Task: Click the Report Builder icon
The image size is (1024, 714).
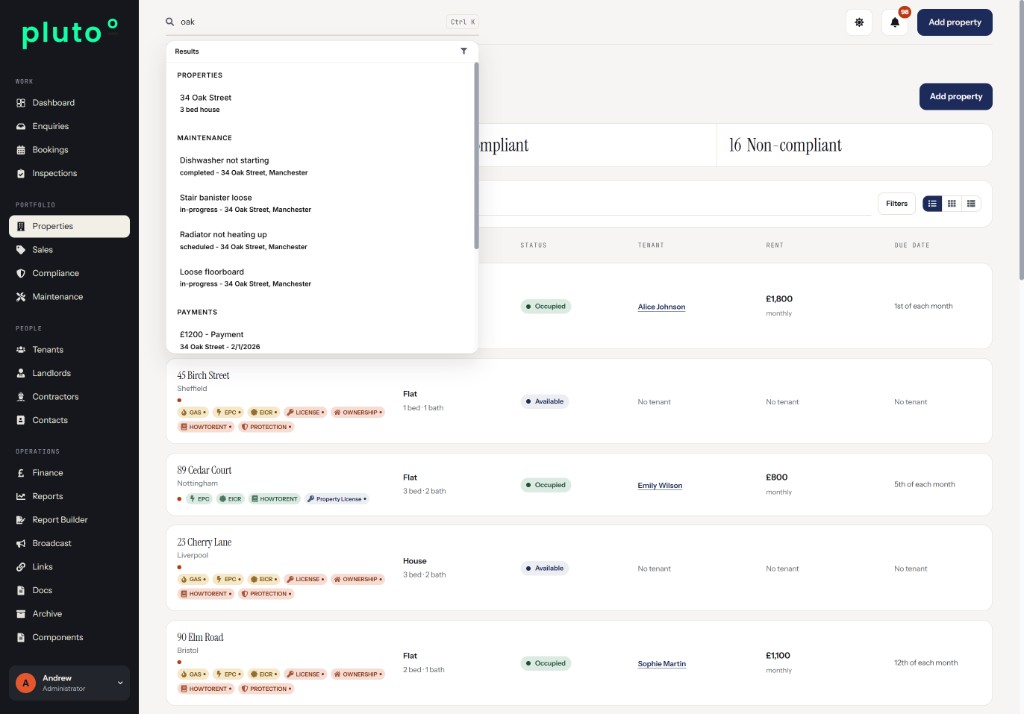Action: pyautogui.click(x=21, y=520)
